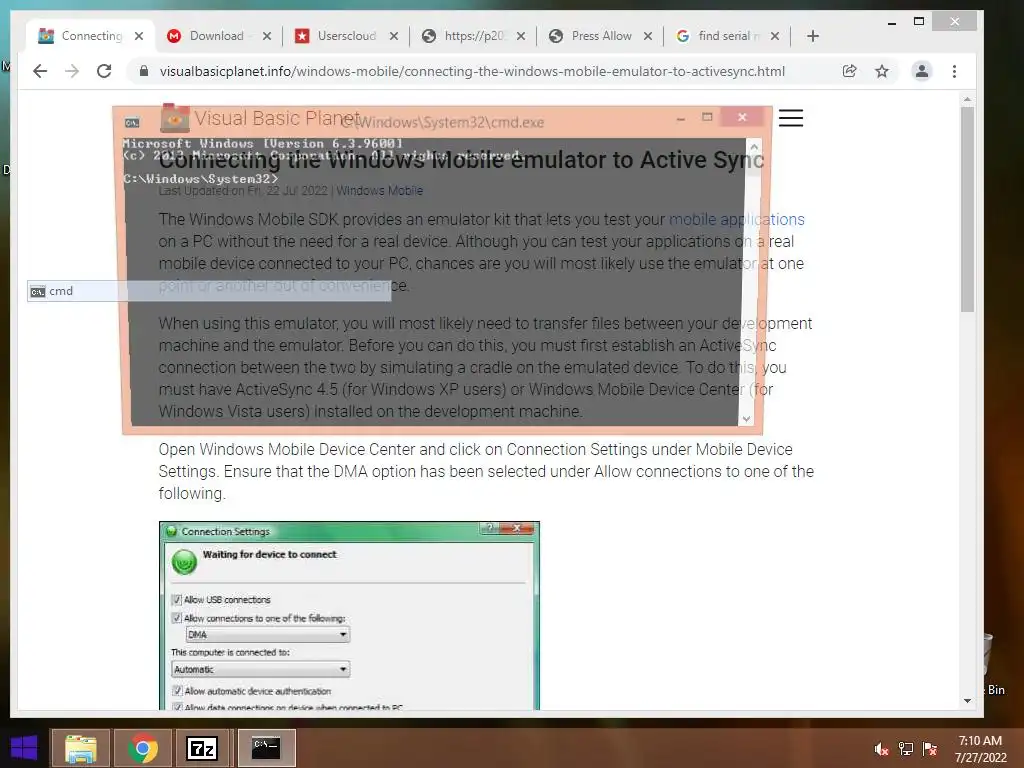Open the Action Center flag icon

(930, 749)
